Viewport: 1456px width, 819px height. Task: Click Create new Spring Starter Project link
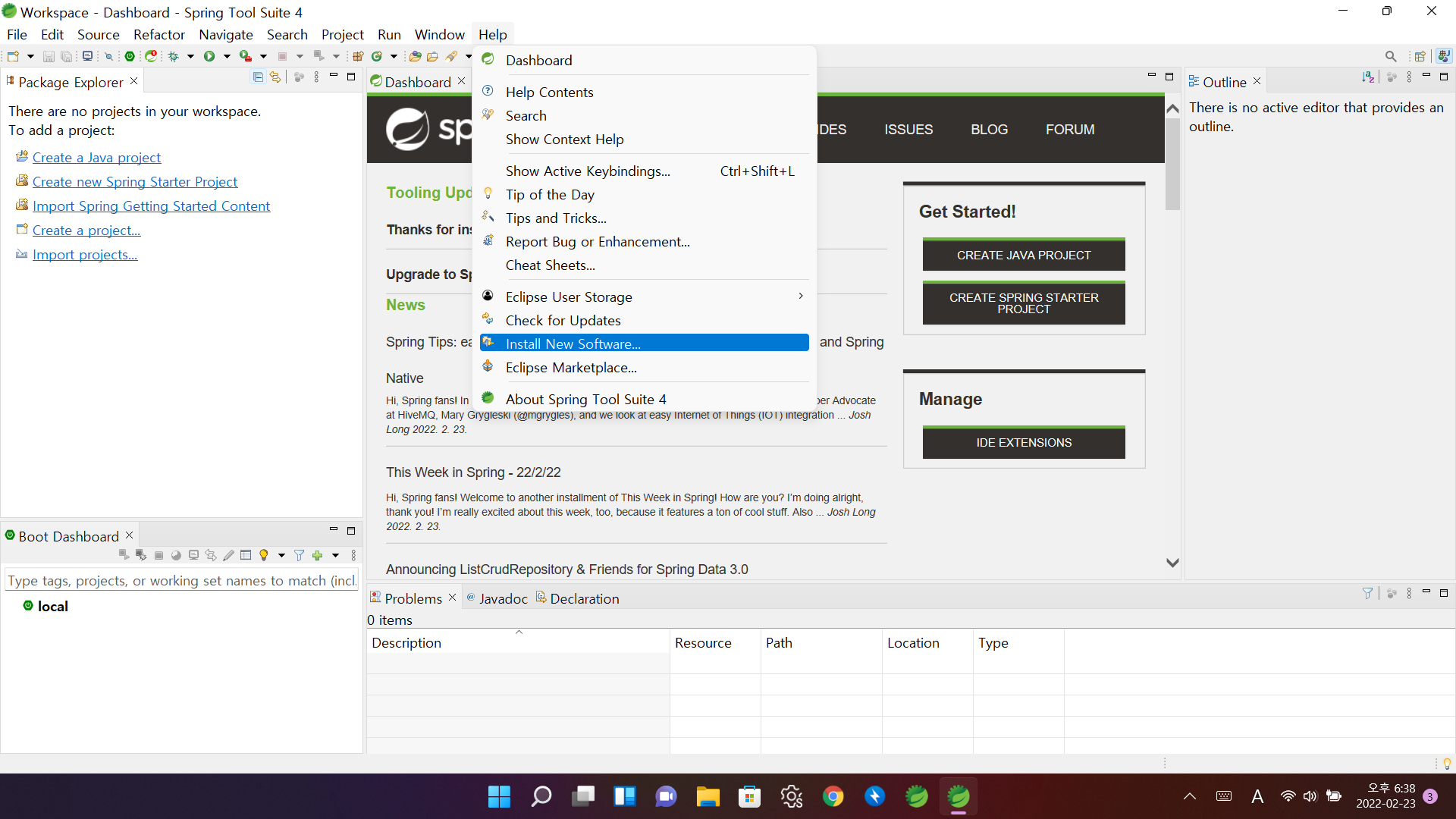[x=134, y=182]
